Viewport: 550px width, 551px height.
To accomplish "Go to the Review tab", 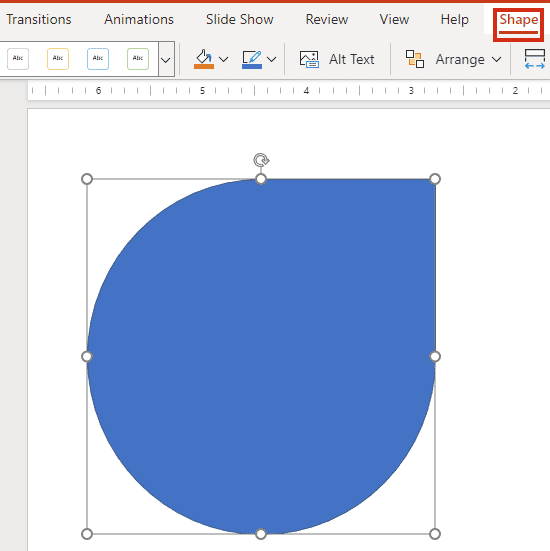I will [327, 19].
